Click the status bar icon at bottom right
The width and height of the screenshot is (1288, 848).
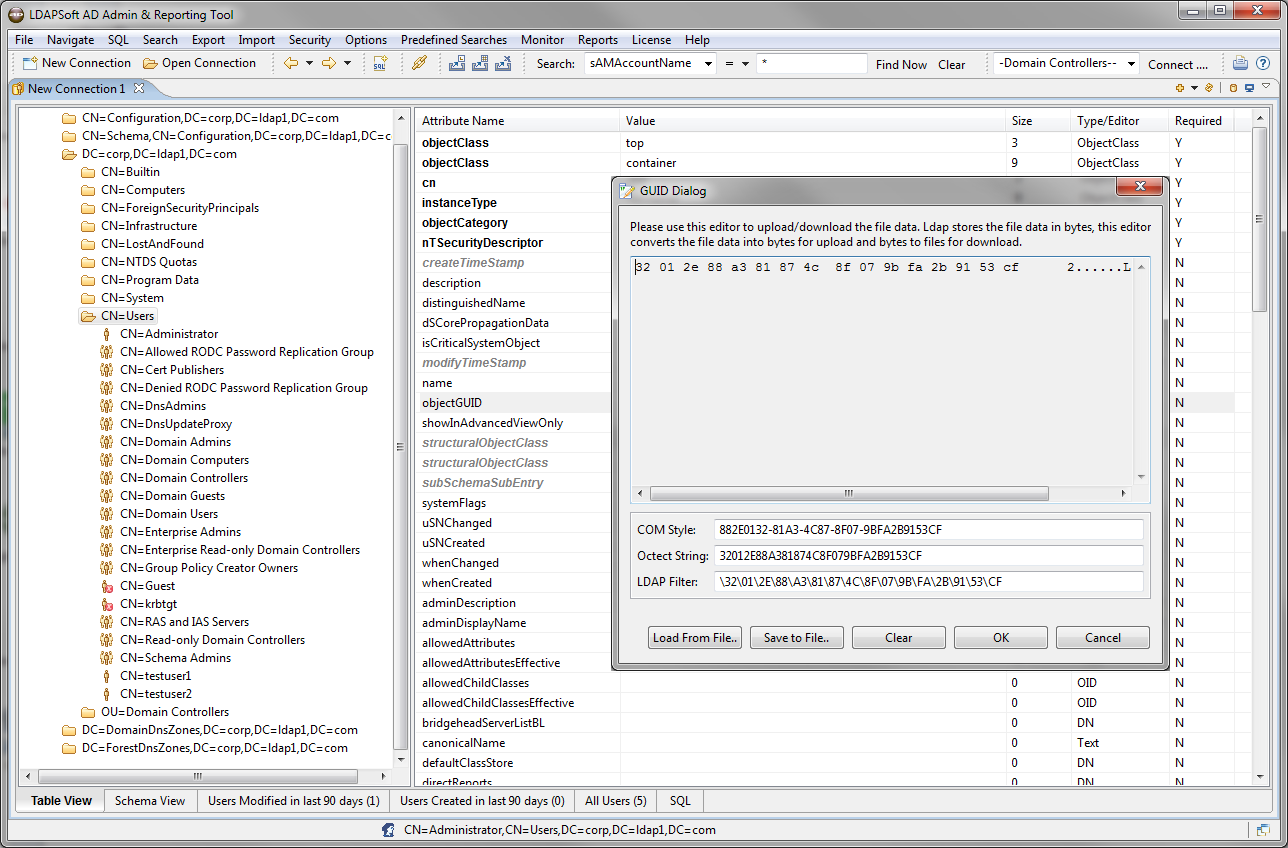[x=1264, y=830]
